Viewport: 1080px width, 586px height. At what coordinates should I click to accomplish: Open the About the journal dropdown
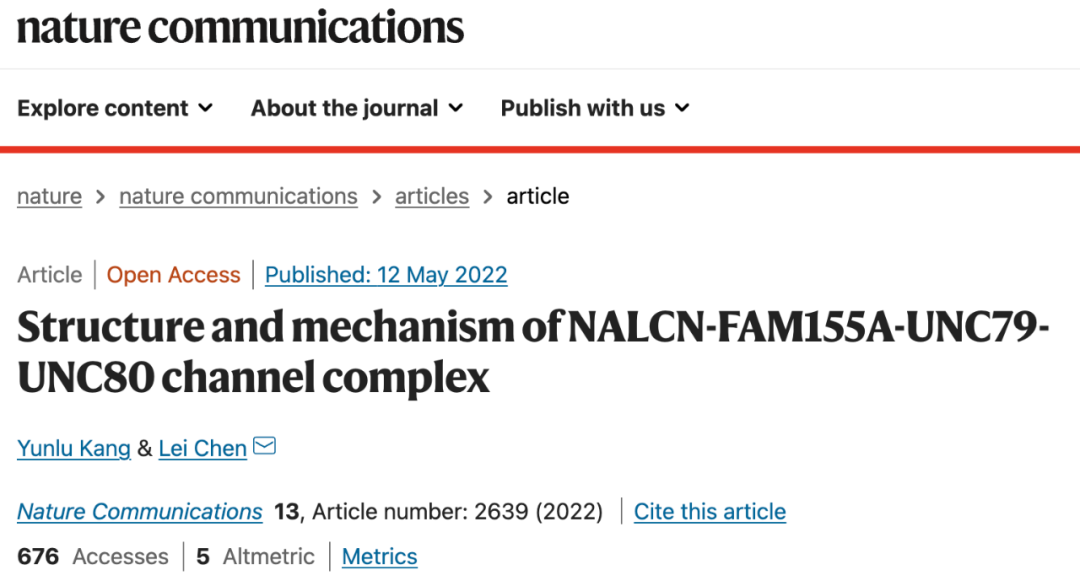click(356, 108)
